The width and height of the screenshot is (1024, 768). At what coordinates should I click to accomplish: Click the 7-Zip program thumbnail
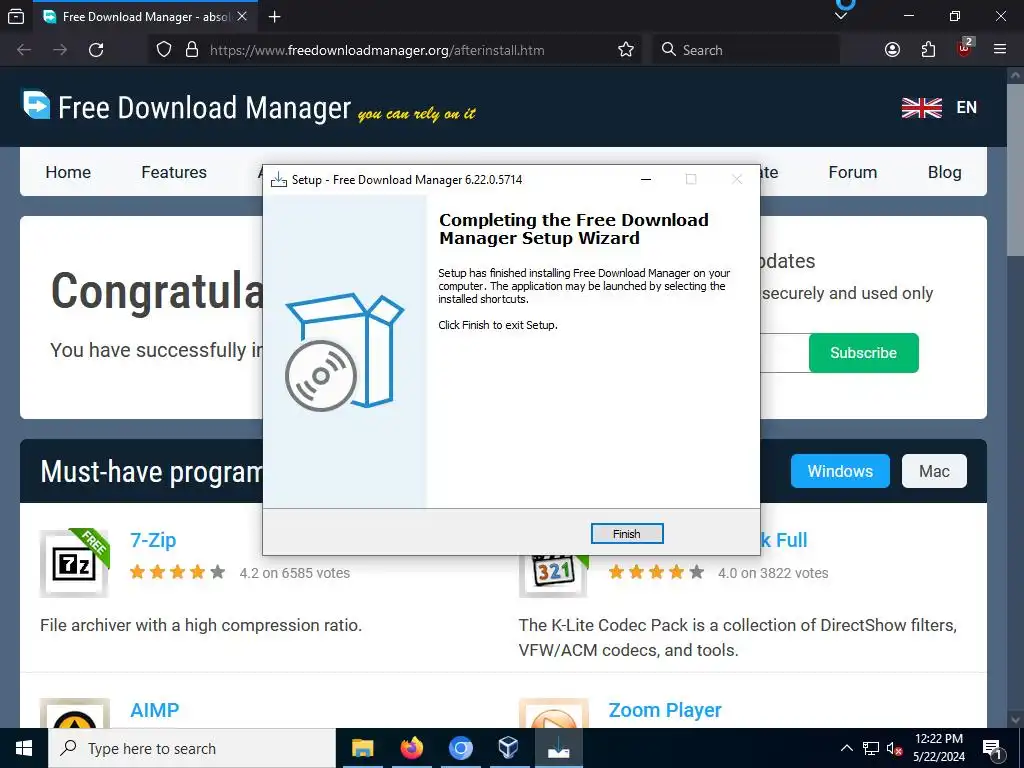[74, 563]
